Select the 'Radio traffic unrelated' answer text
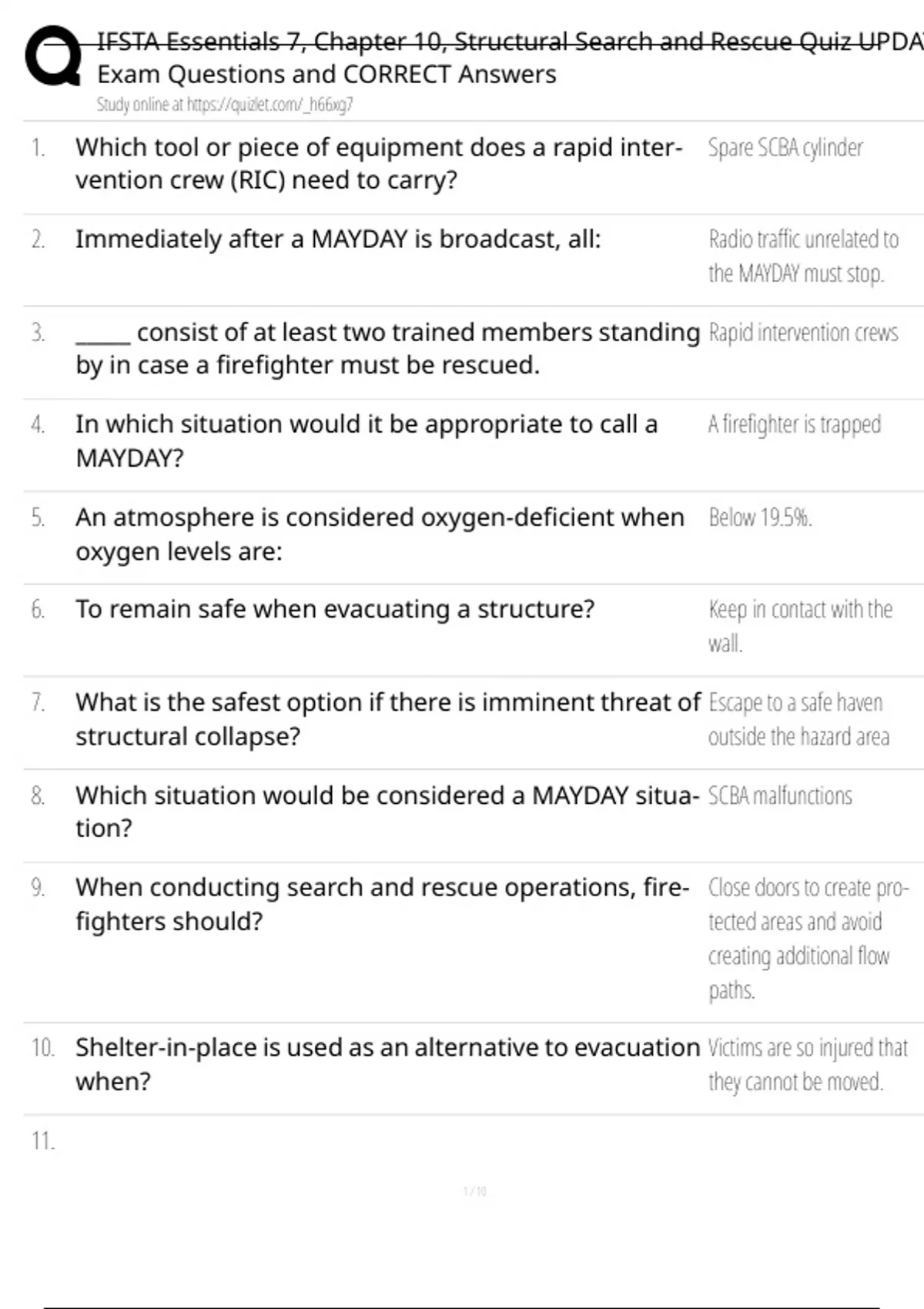924x1309 pixels. (x=803, y=256)
